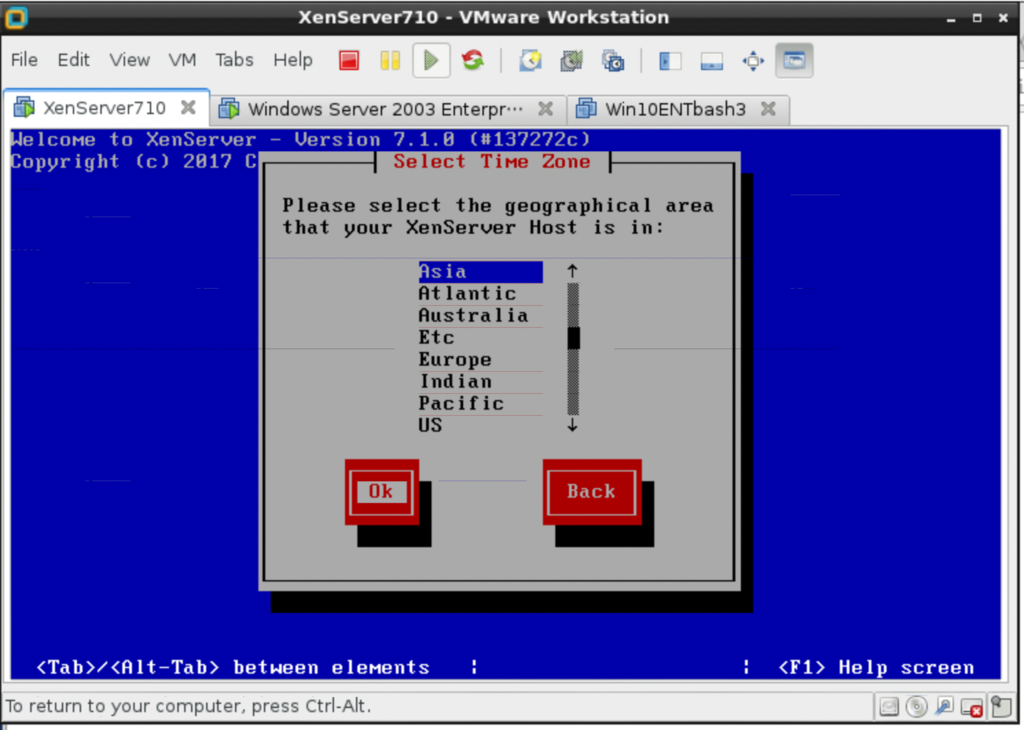Click the hard disk status bar icon
Screen dimensions: 1024x730
coord(888,706)
